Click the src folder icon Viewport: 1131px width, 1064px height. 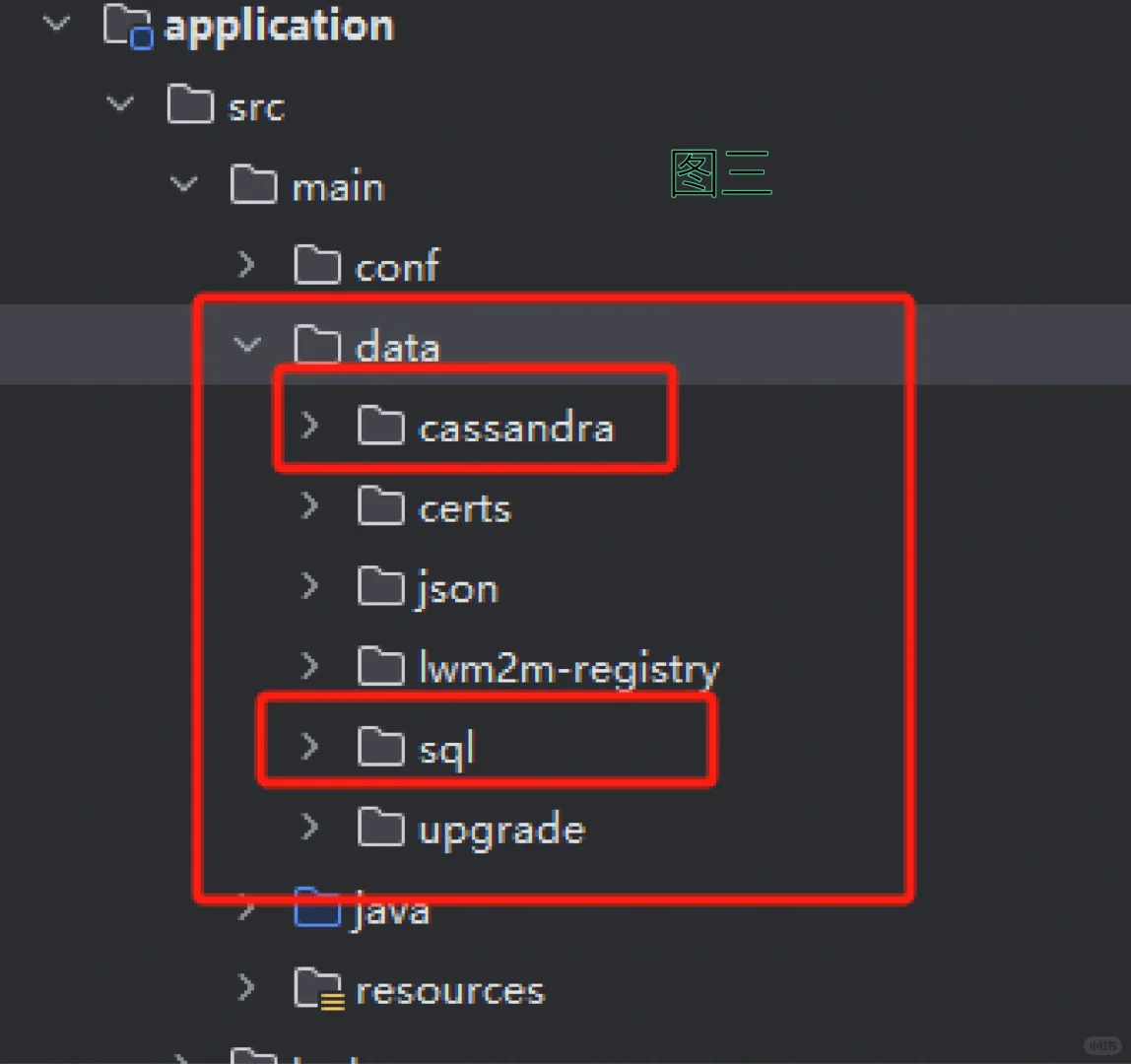click(x=190, y=104)
